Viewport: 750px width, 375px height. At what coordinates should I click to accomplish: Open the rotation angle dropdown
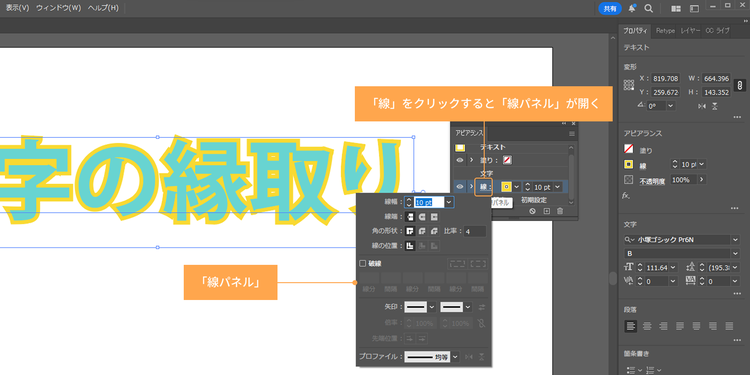pyautogui.click(x=670, y=106)
